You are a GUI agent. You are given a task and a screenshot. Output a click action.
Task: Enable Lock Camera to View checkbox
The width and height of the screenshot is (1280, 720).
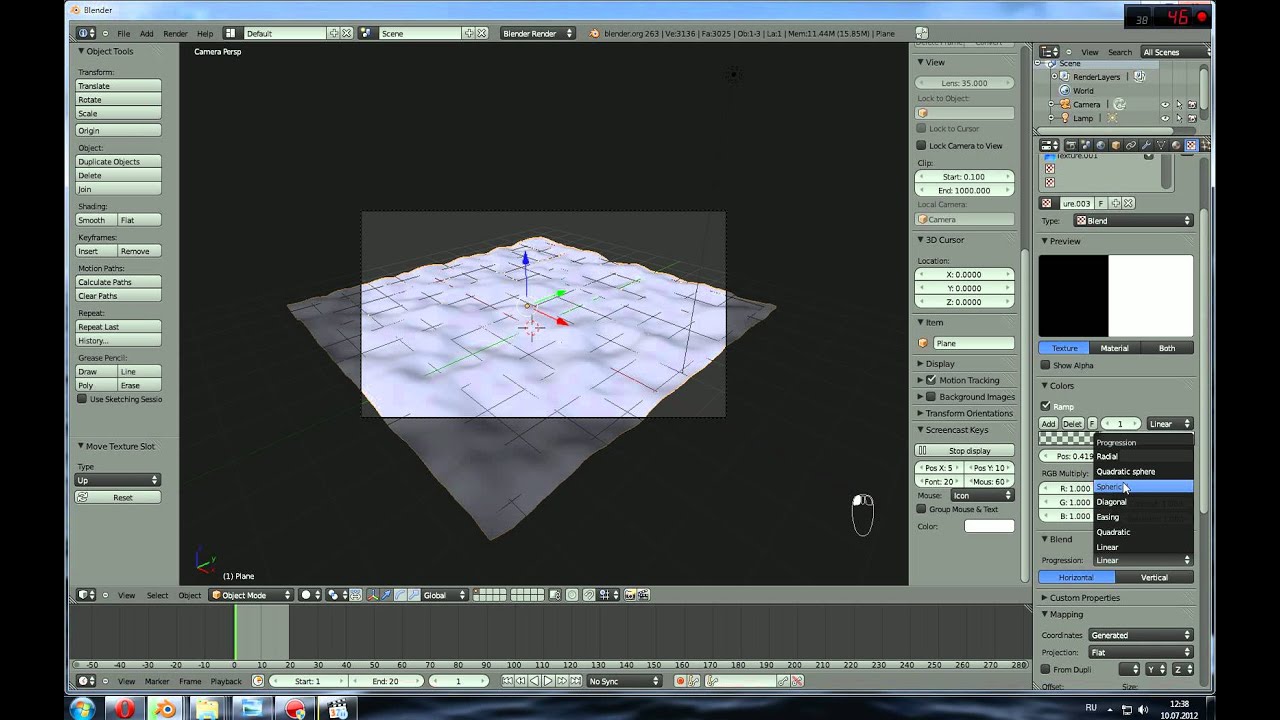[921, 145]
